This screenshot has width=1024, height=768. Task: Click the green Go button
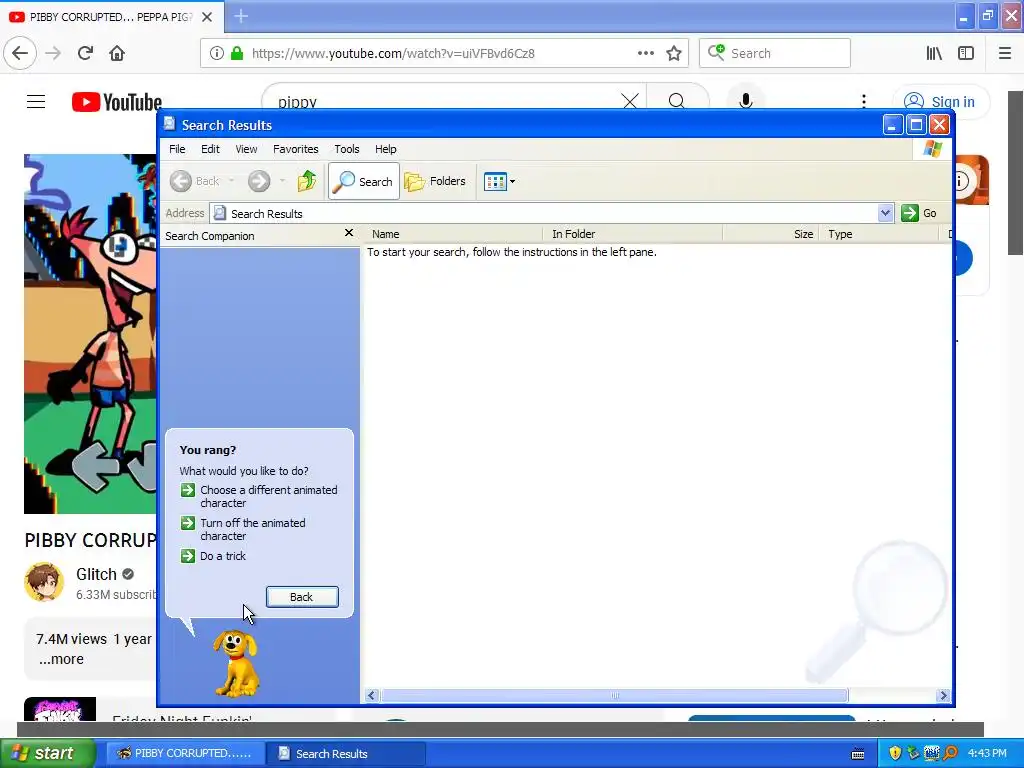[x=919, y=213]
